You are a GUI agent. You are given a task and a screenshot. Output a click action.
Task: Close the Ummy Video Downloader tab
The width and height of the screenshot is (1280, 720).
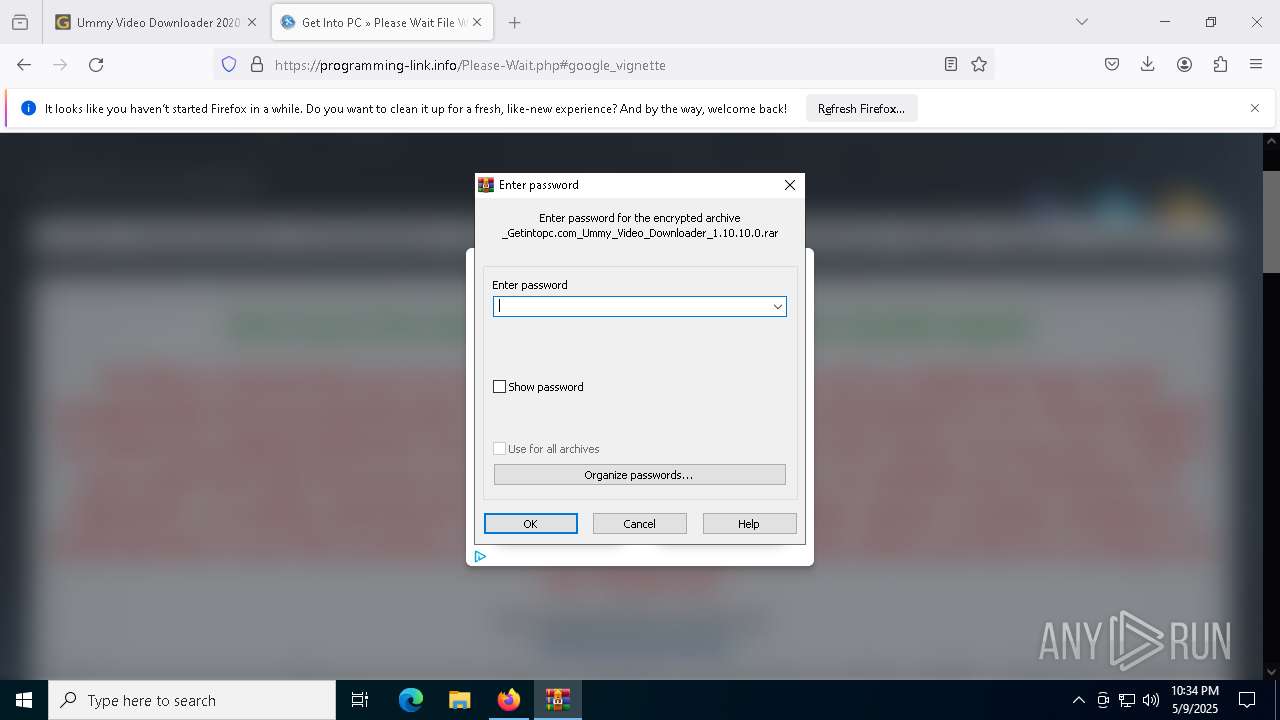point(251,22)
